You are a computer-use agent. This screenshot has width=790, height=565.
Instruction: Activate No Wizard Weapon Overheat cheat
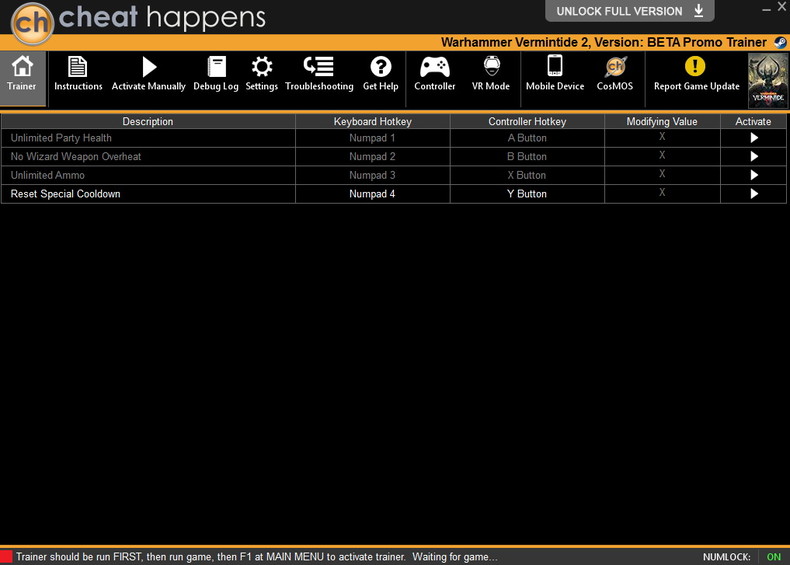pyautogui.click(x=754, y=156)
